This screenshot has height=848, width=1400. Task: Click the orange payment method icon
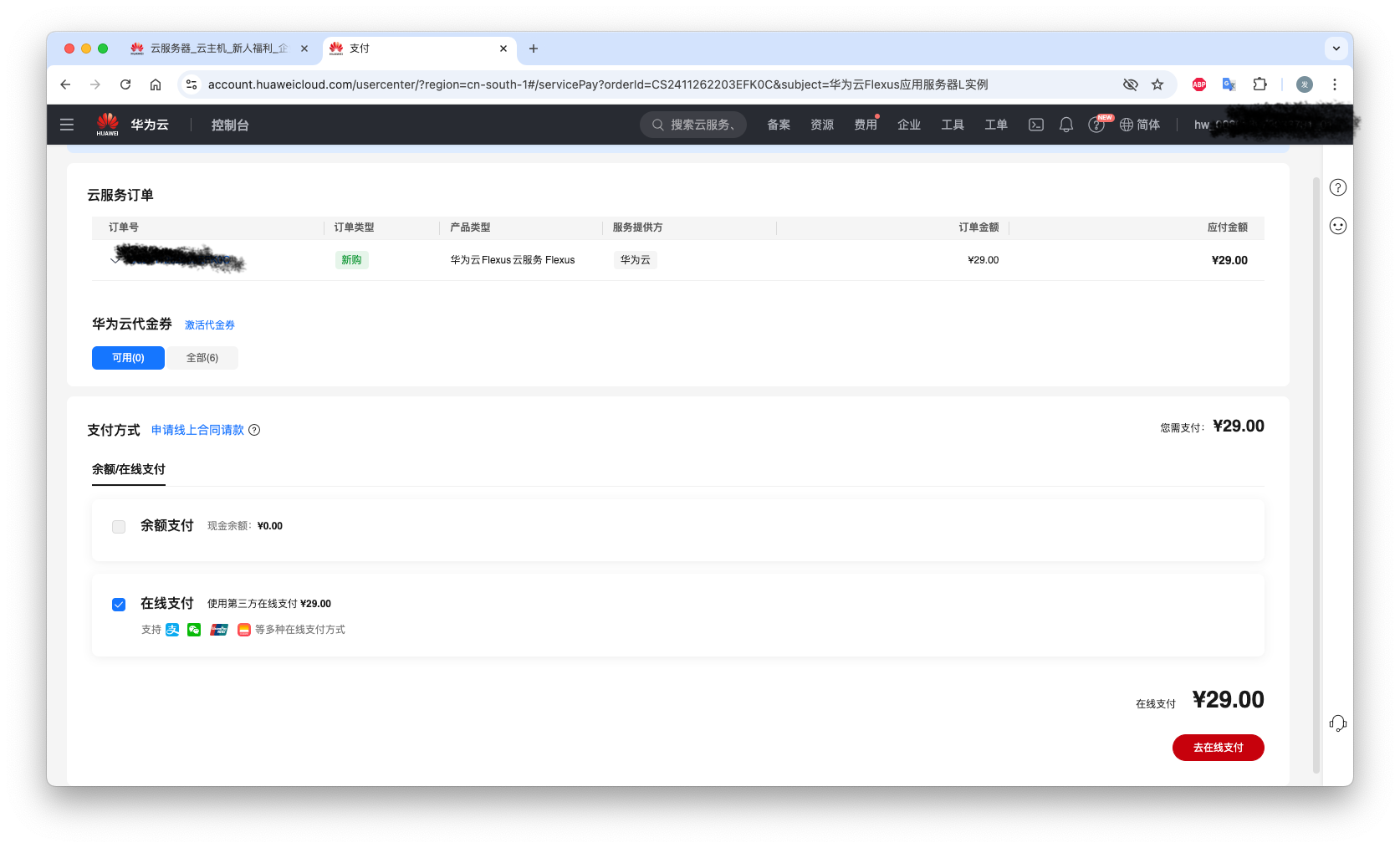(x=244, y=630)
